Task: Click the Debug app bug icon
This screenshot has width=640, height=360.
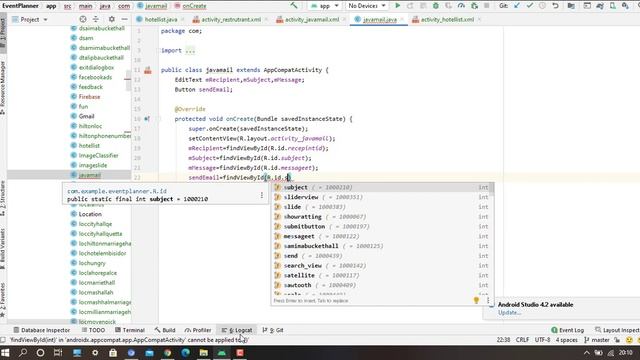Action: click(x=436, y=6)
